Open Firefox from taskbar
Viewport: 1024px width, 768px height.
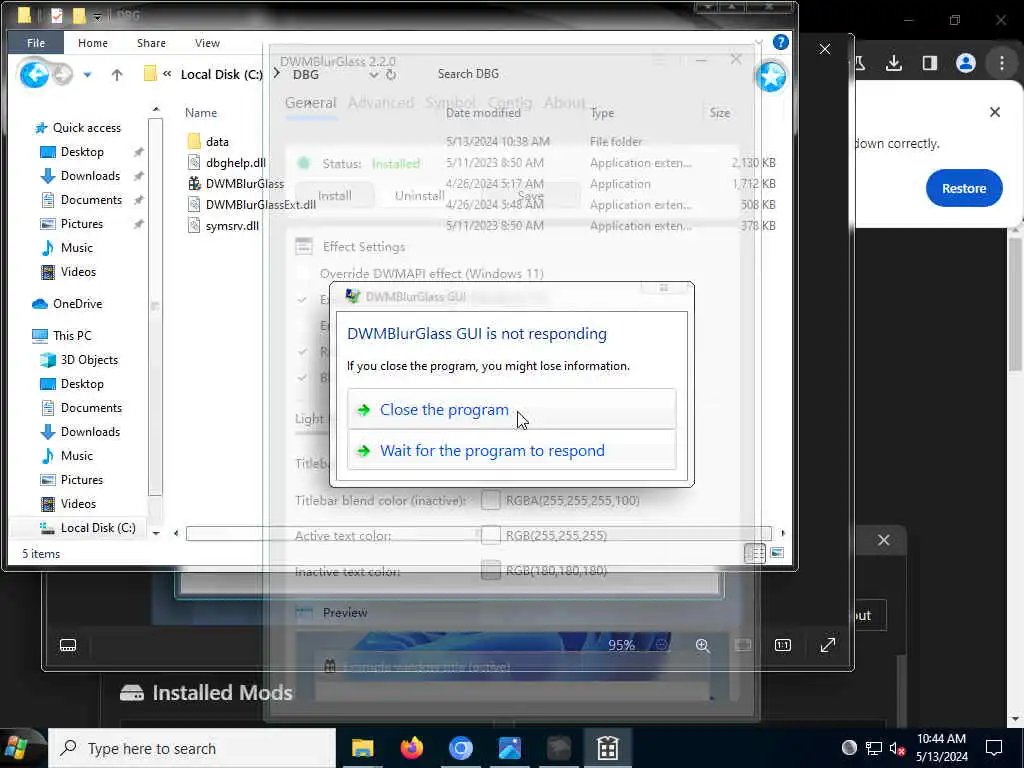point(411,748)
